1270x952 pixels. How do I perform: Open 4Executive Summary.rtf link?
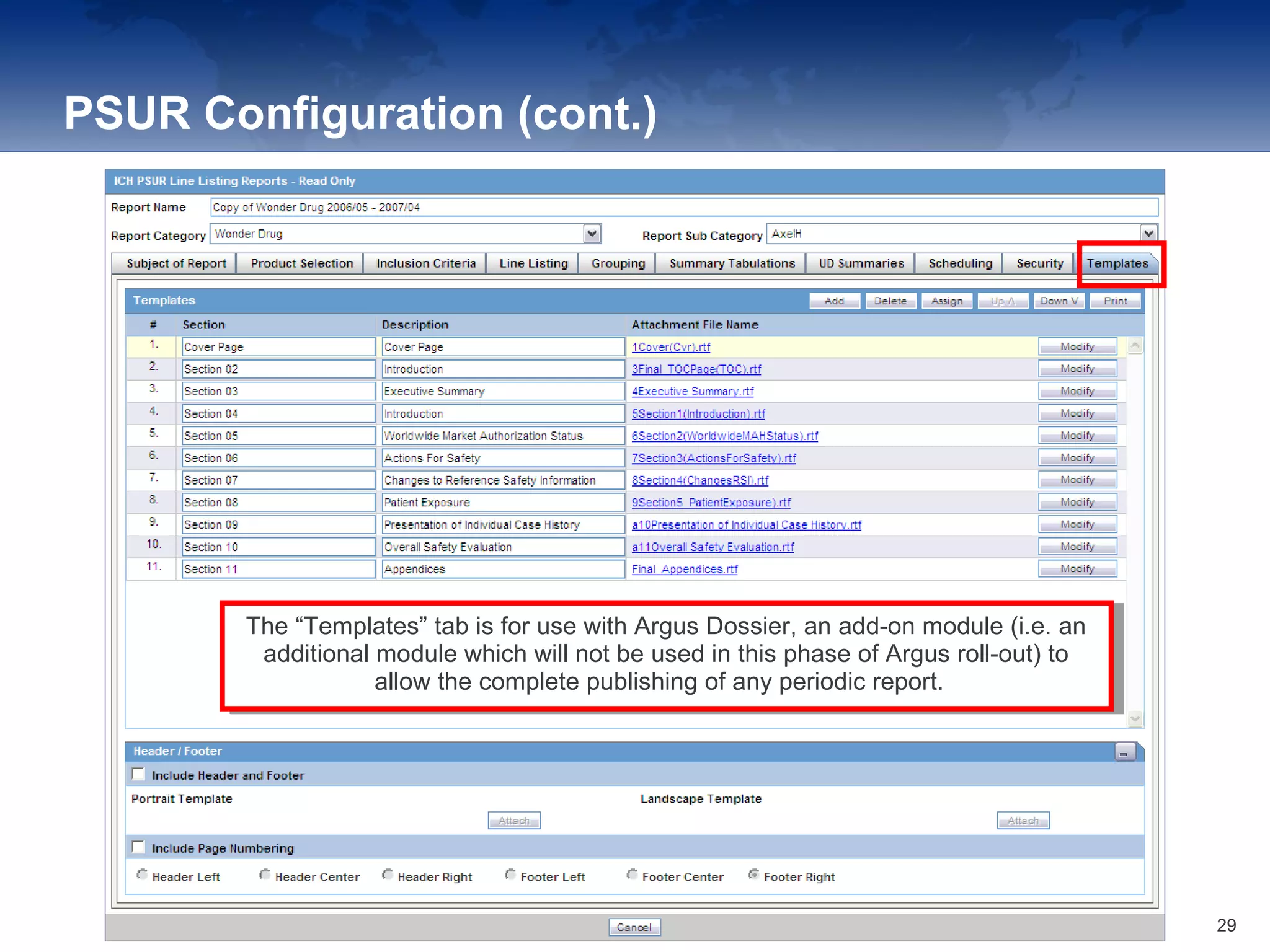click(693, 392)
